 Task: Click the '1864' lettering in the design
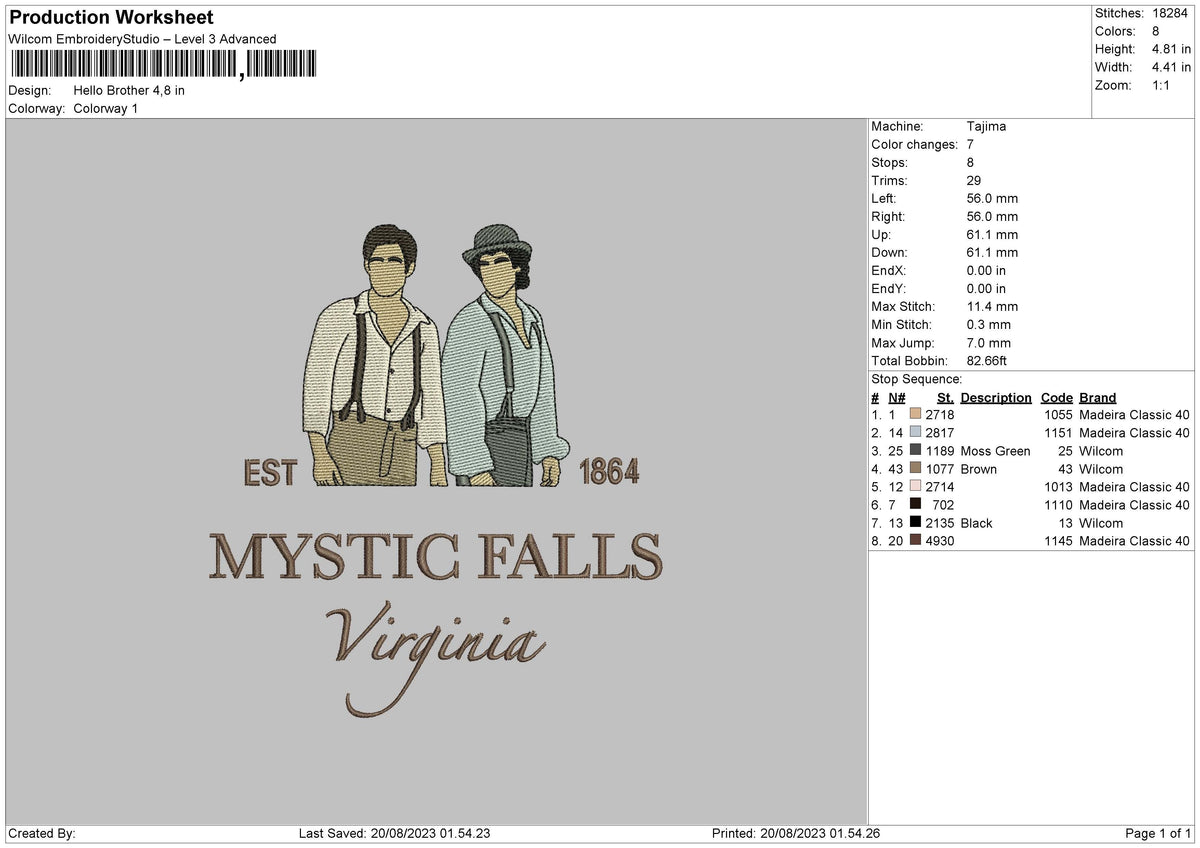[609, 472]
